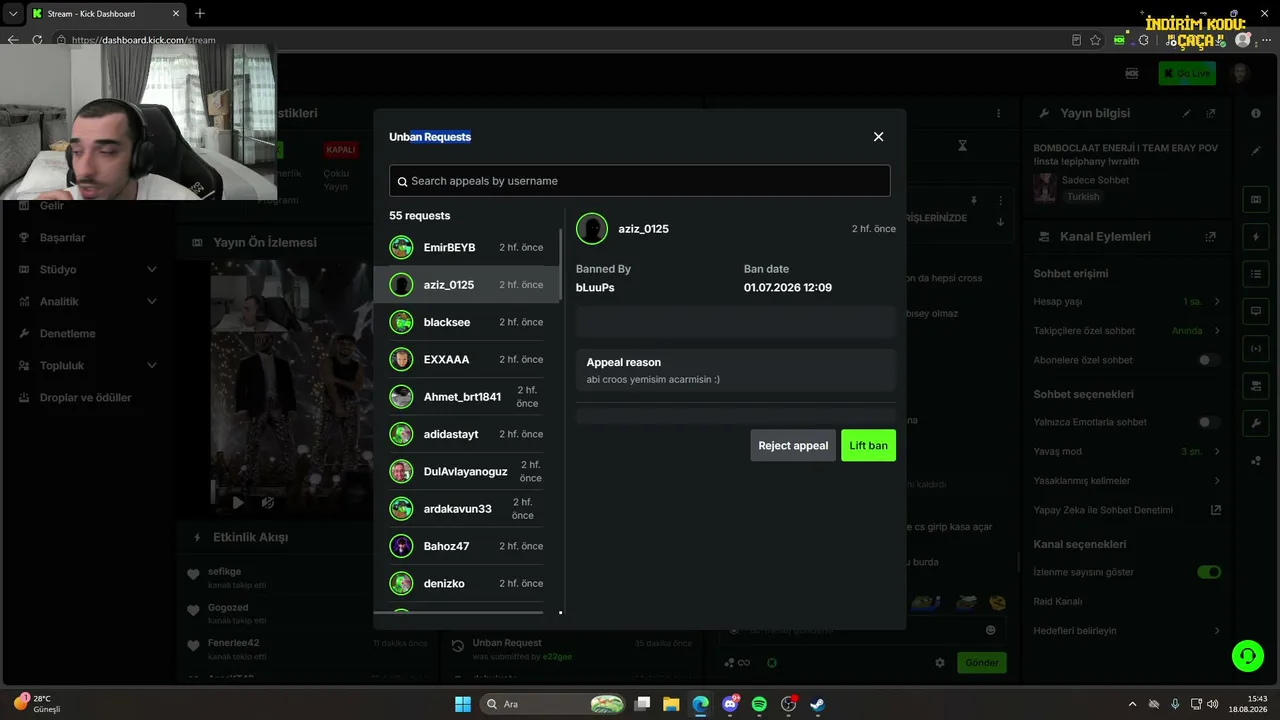Open Hedefleri belirleyin chevron

(1217, 631)
